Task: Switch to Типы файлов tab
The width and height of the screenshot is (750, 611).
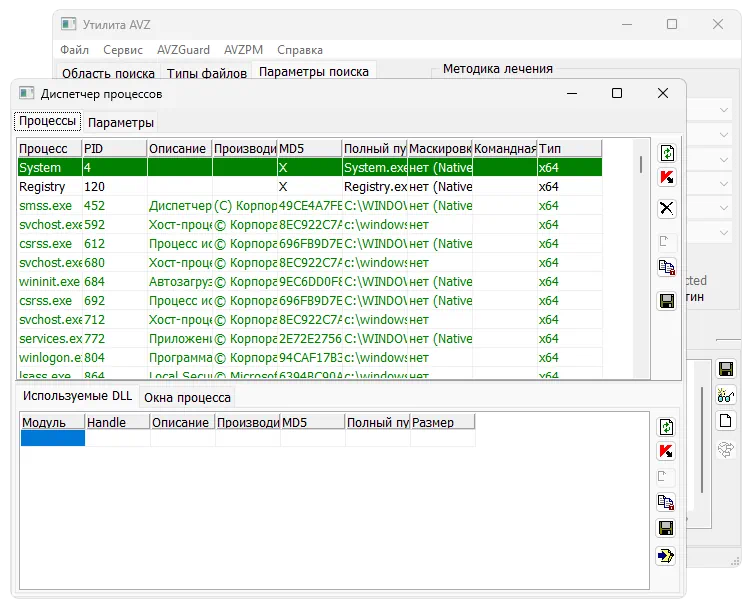Action: pos(207,73)
